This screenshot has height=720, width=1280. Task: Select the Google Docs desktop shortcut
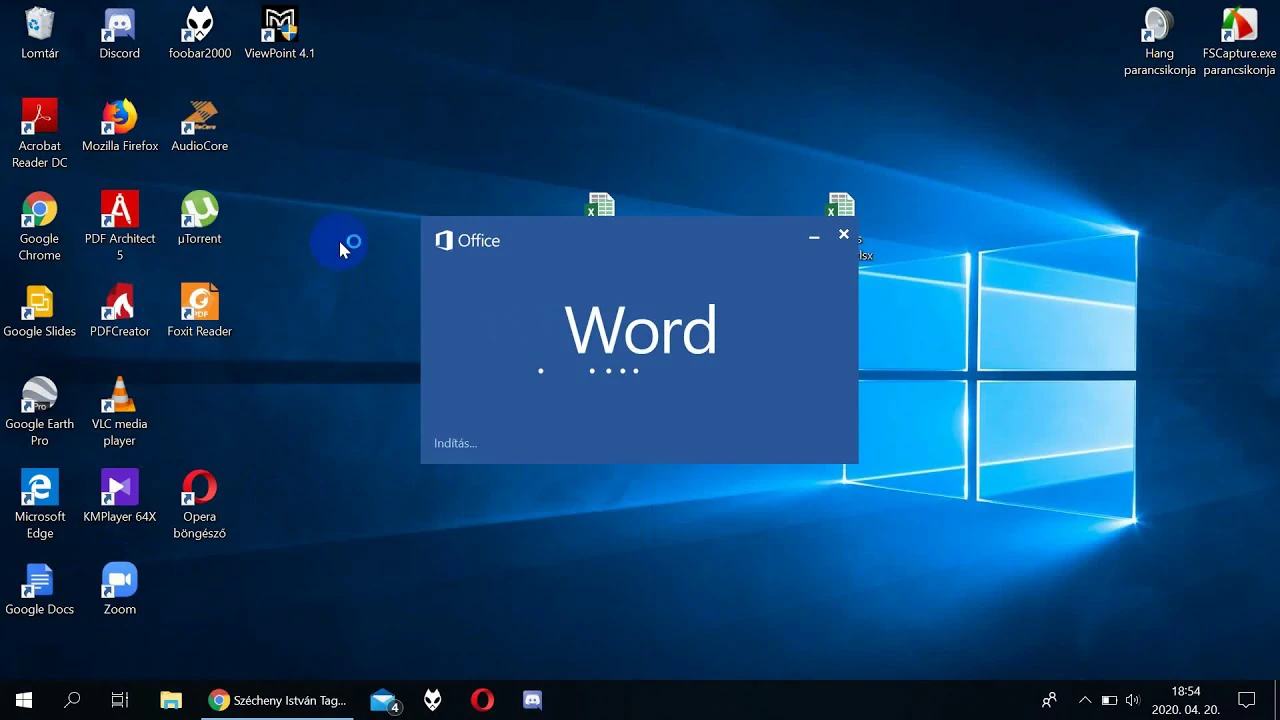39,590
